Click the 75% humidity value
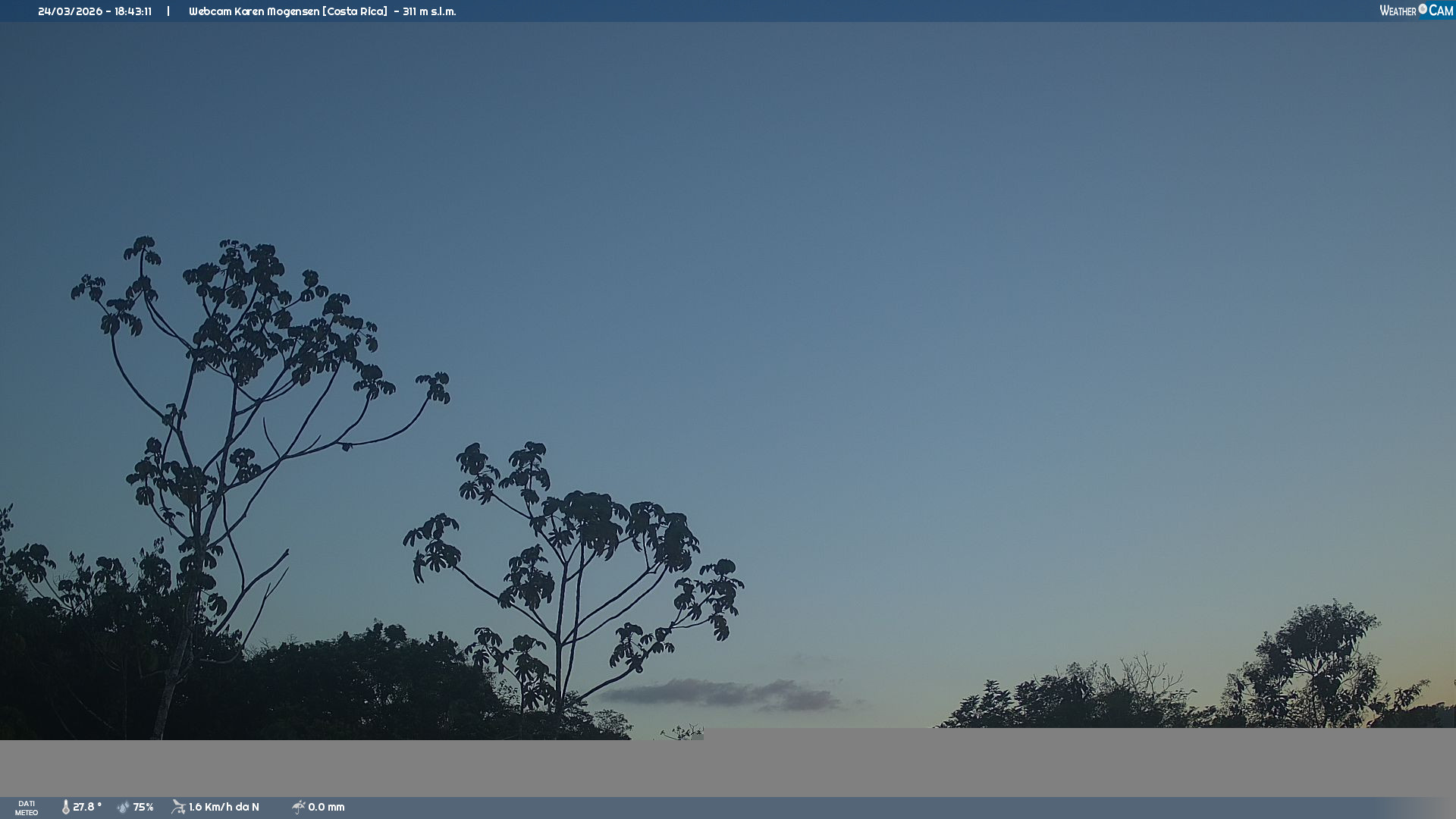The height and width of the screenshot is (819, 1456). pyautogui.click(x=143, y=808)
